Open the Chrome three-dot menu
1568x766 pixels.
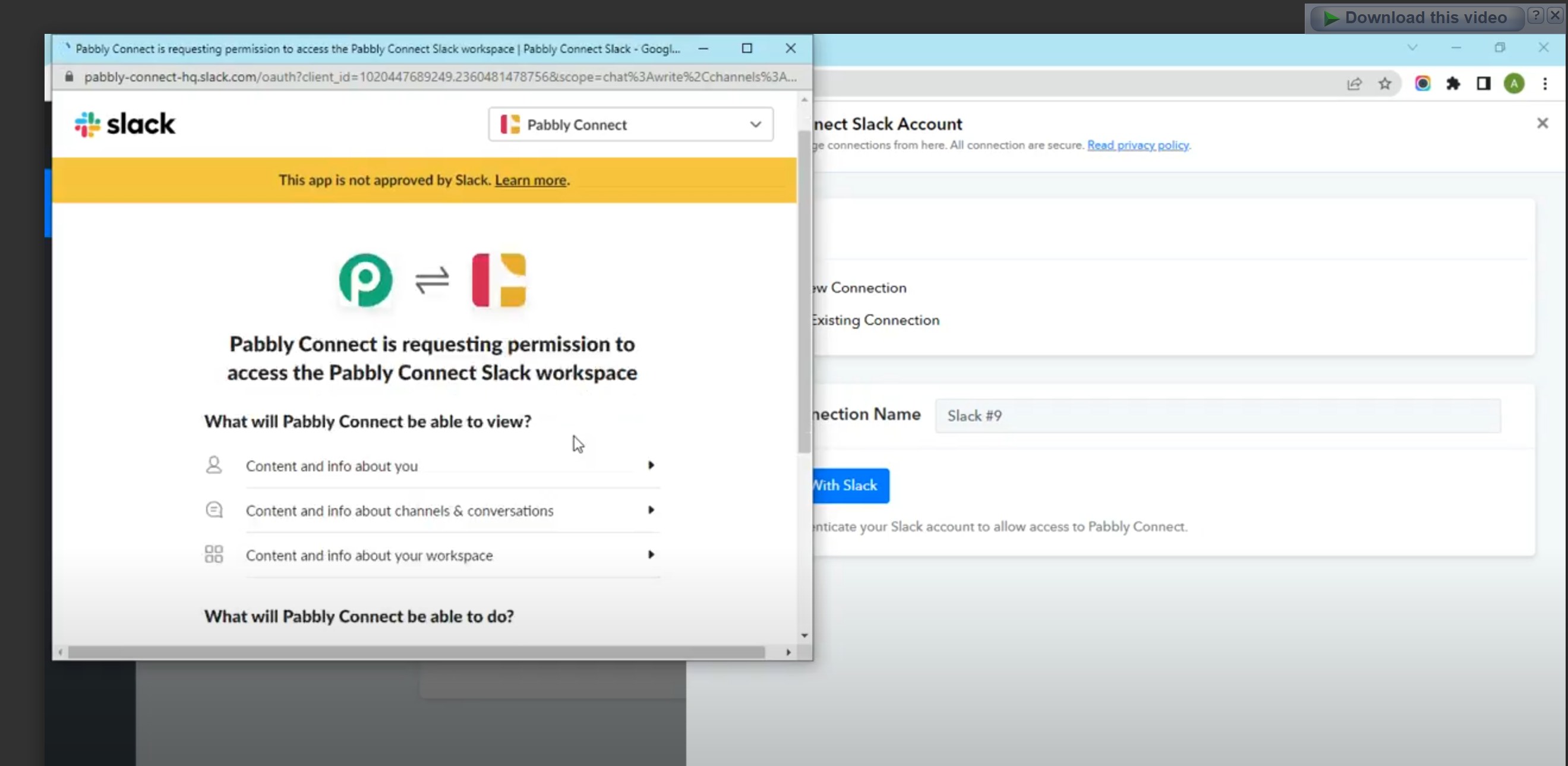tap(1545, 84)
